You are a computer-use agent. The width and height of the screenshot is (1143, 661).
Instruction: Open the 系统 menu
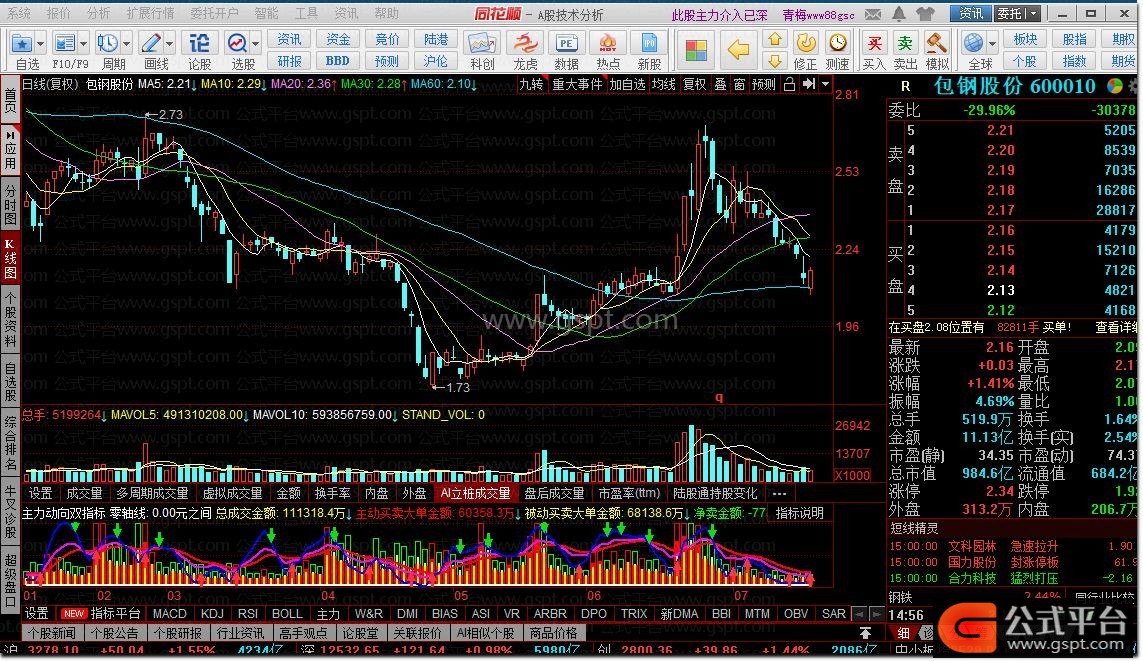point(19,13)
